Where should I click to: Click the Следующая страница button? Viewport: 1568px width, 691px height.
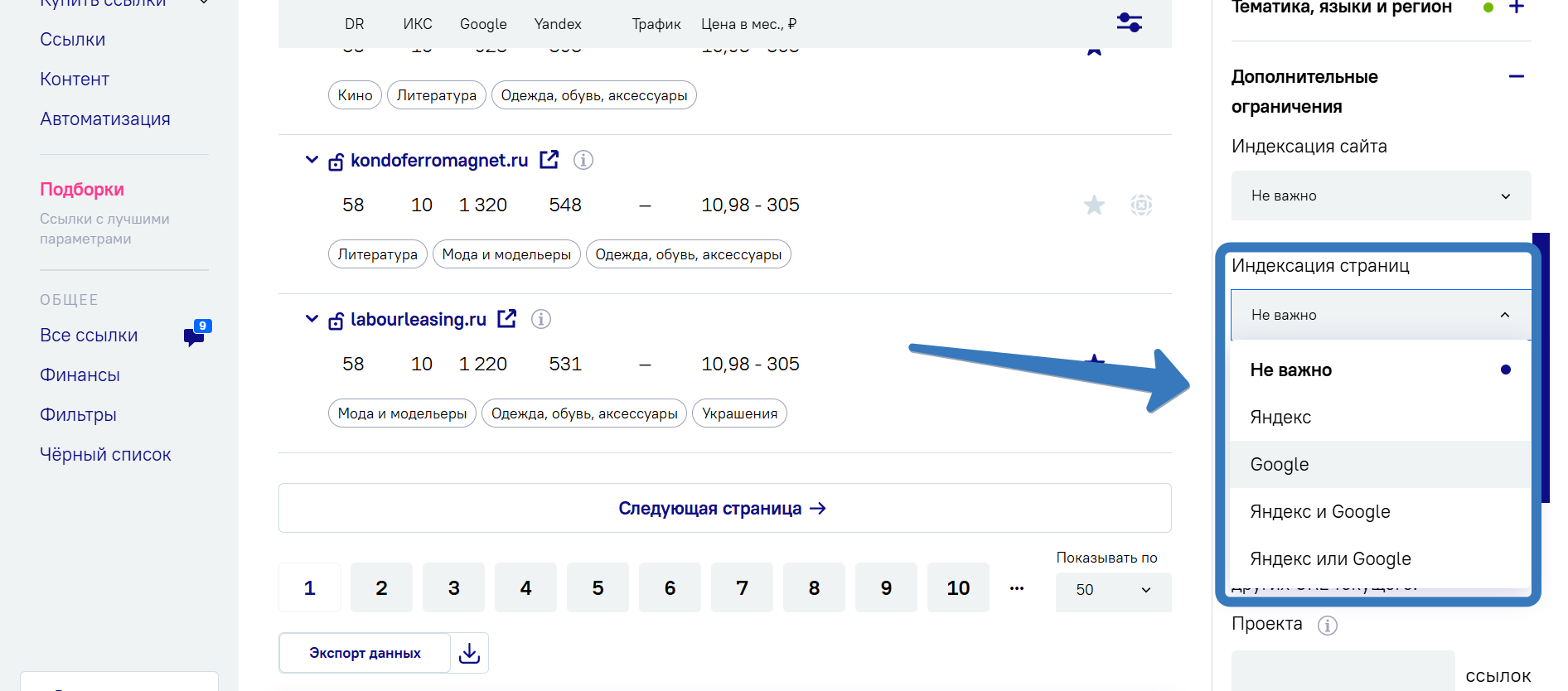click(x=724, y=508)
